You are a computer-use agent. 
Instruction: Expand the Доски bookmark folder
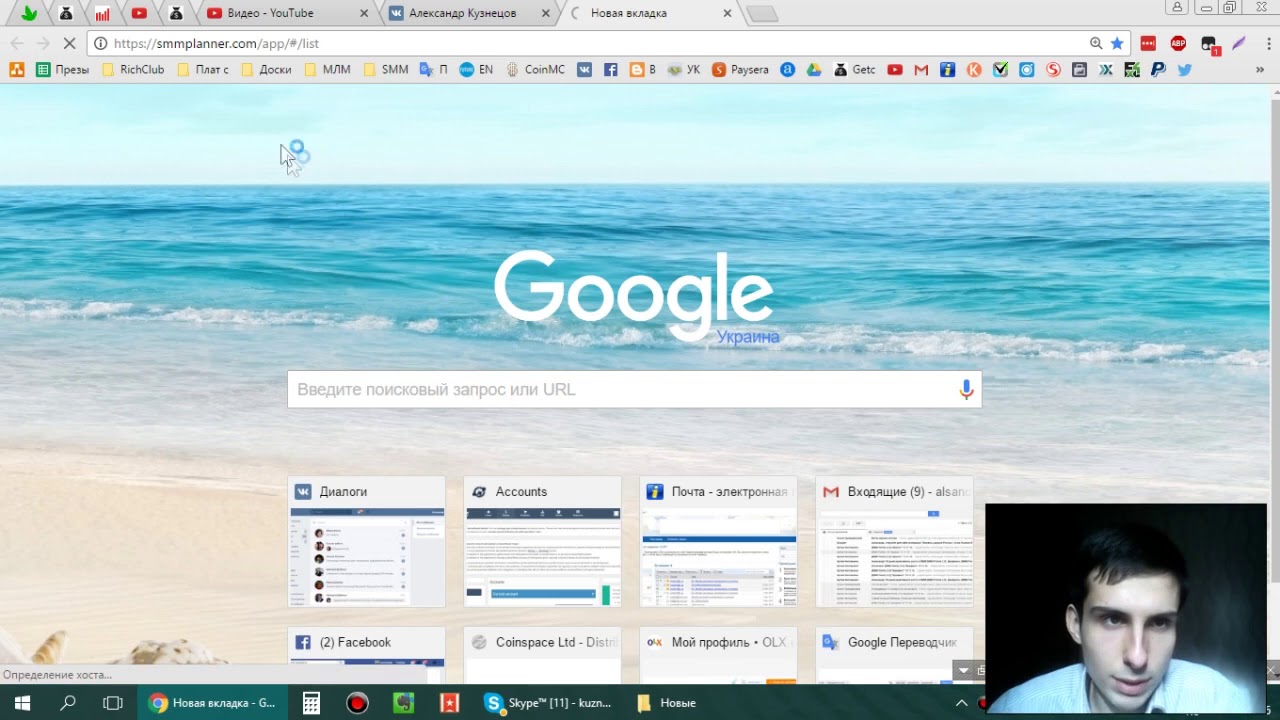click(265, 69)
